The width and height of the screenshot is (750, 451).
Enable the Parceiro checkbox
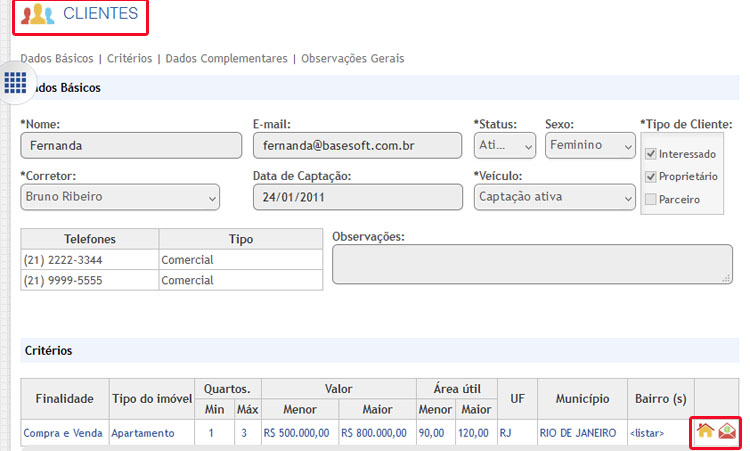coord(650,199)
